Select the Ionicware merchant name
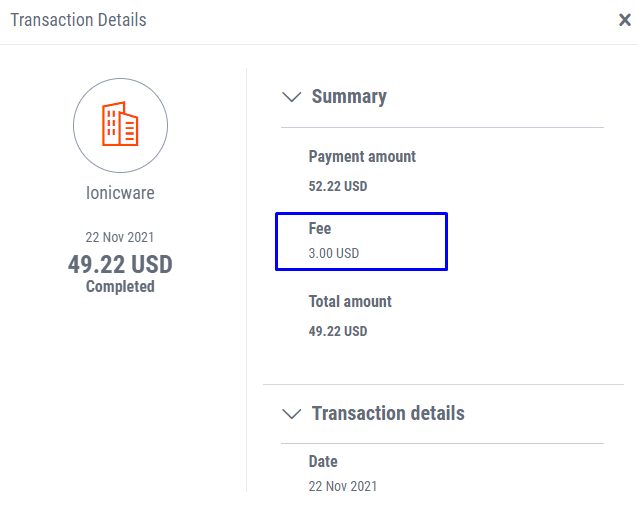 tap(120, 192)
